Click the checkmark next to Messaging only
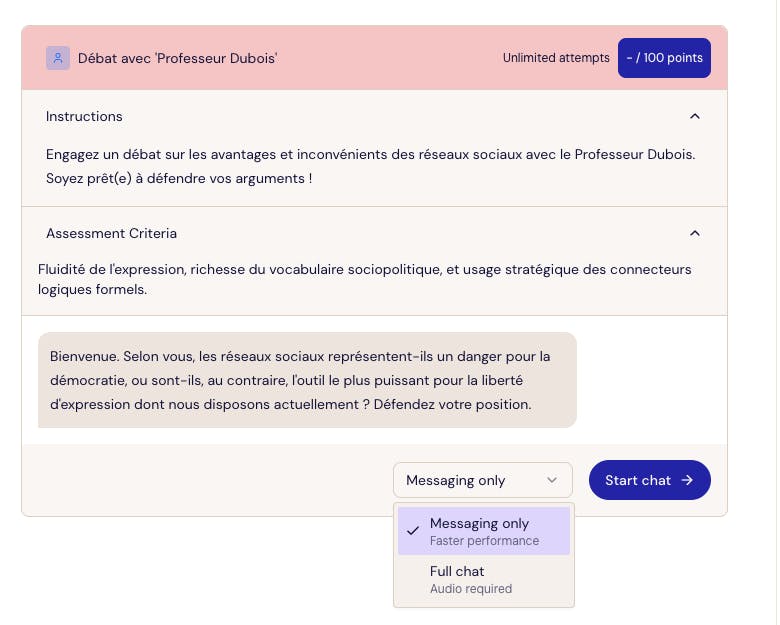Viewport: 780px width, 625px height. click(413, 531)
